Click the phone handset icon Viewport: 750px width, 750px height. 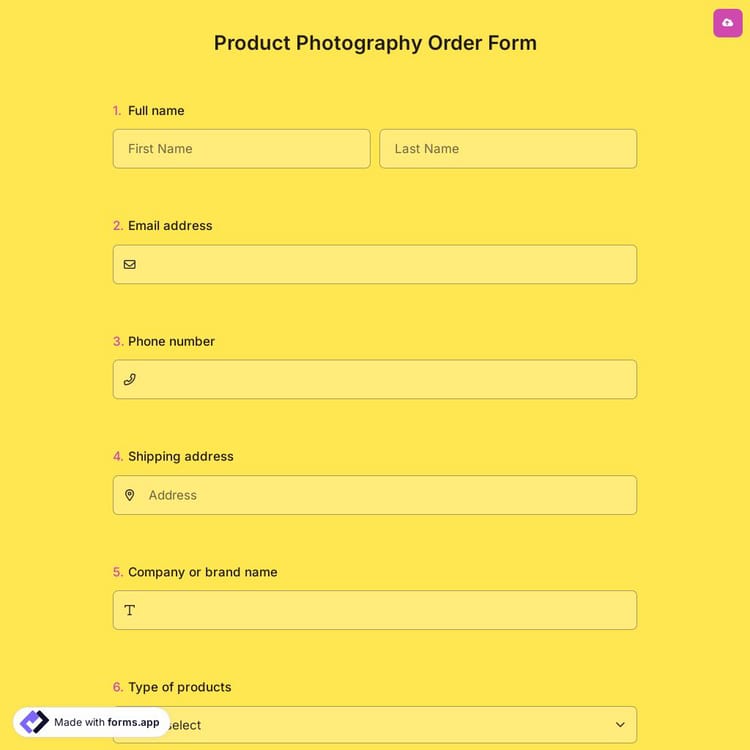click(130, 380)
